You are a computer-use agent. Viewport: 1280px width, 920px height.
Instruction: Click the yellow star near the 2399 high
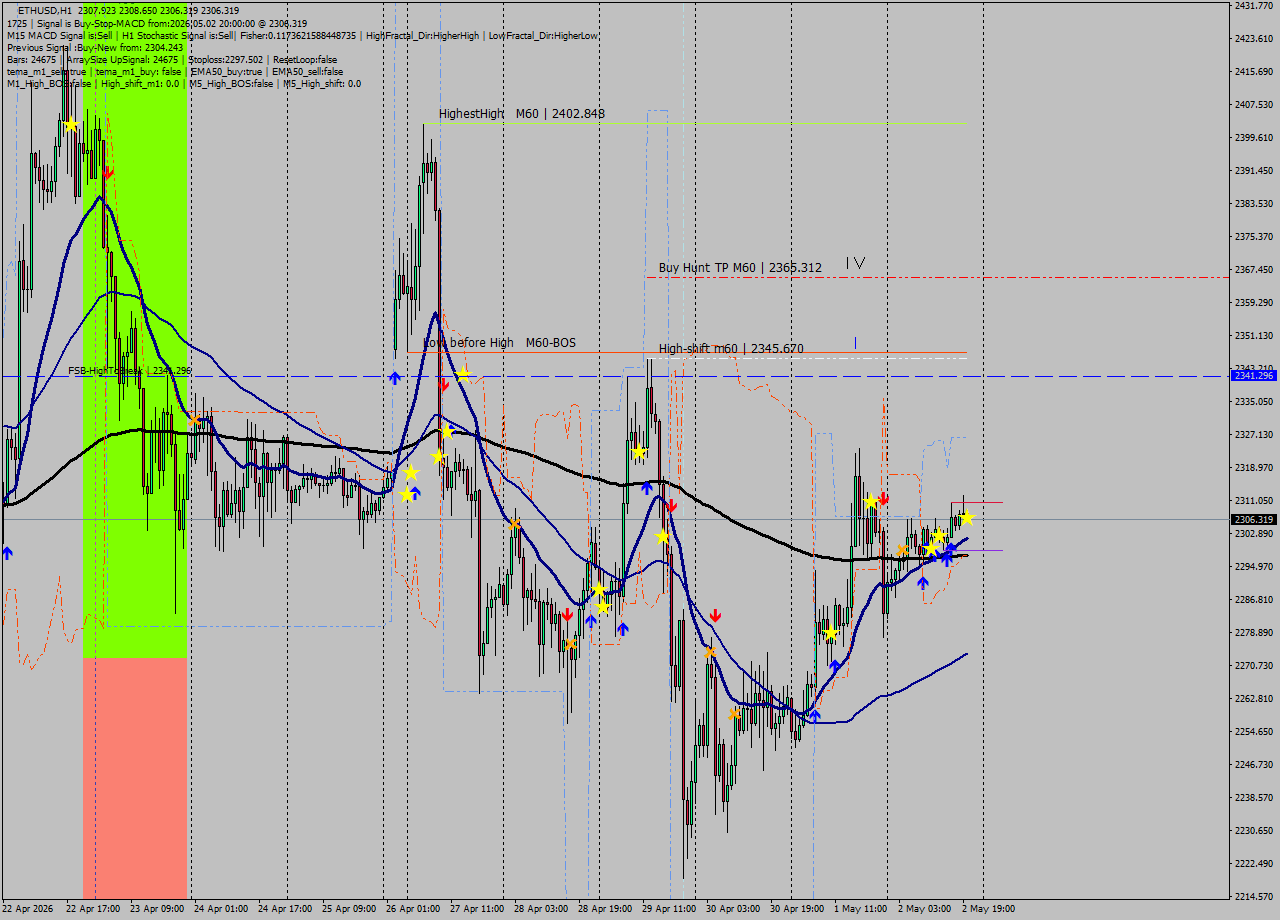[x=71, y=125]
